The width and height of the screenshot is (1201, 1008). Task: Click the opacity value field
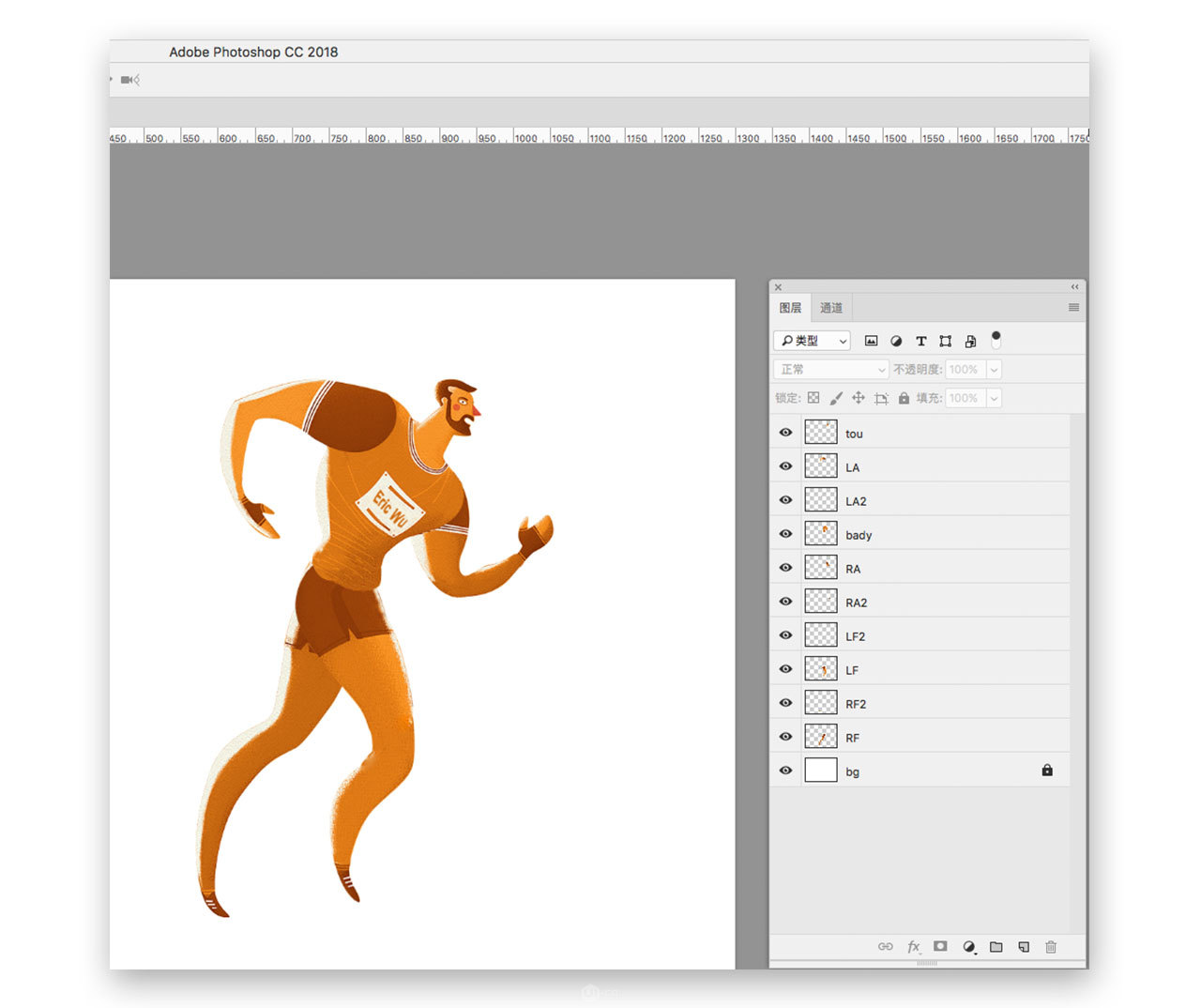click(965, 370)
